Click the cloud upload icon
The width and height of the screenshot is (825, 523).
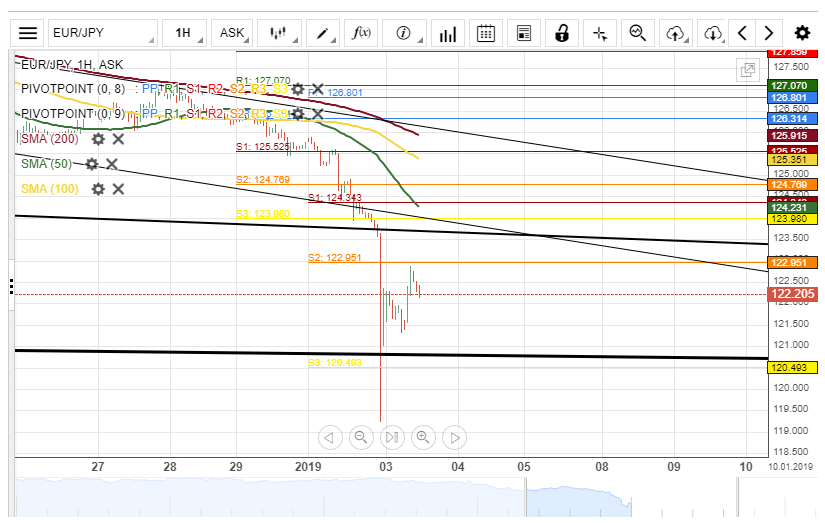[676, 33]
